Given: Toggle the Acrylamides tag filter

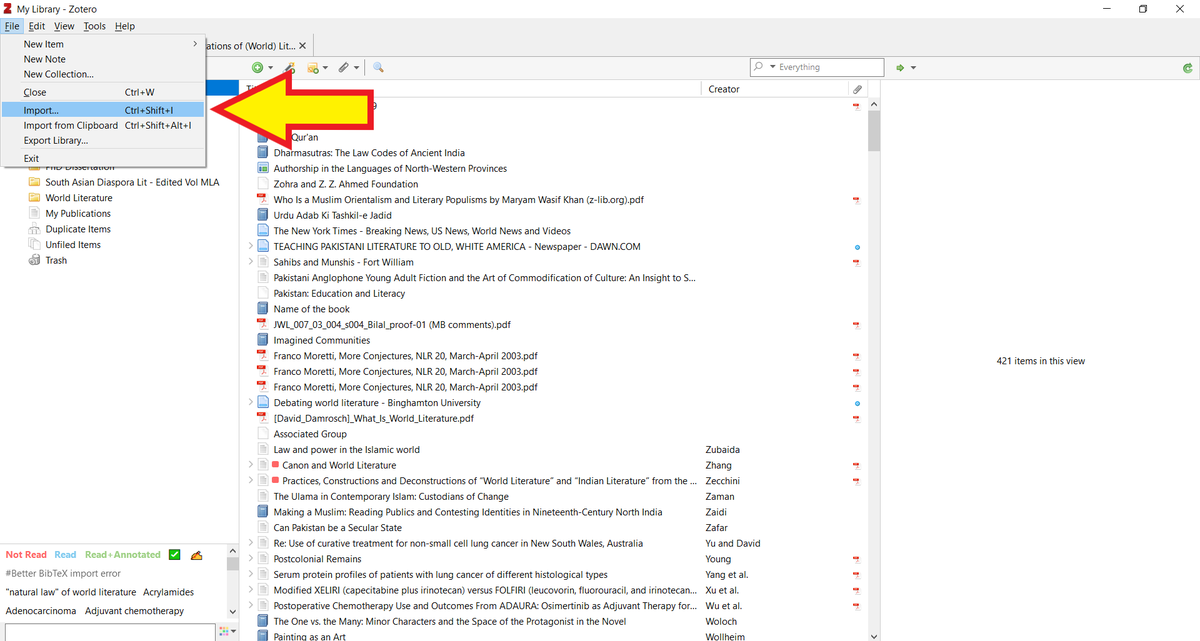Looking at the screenshot, I should point(168,592).
